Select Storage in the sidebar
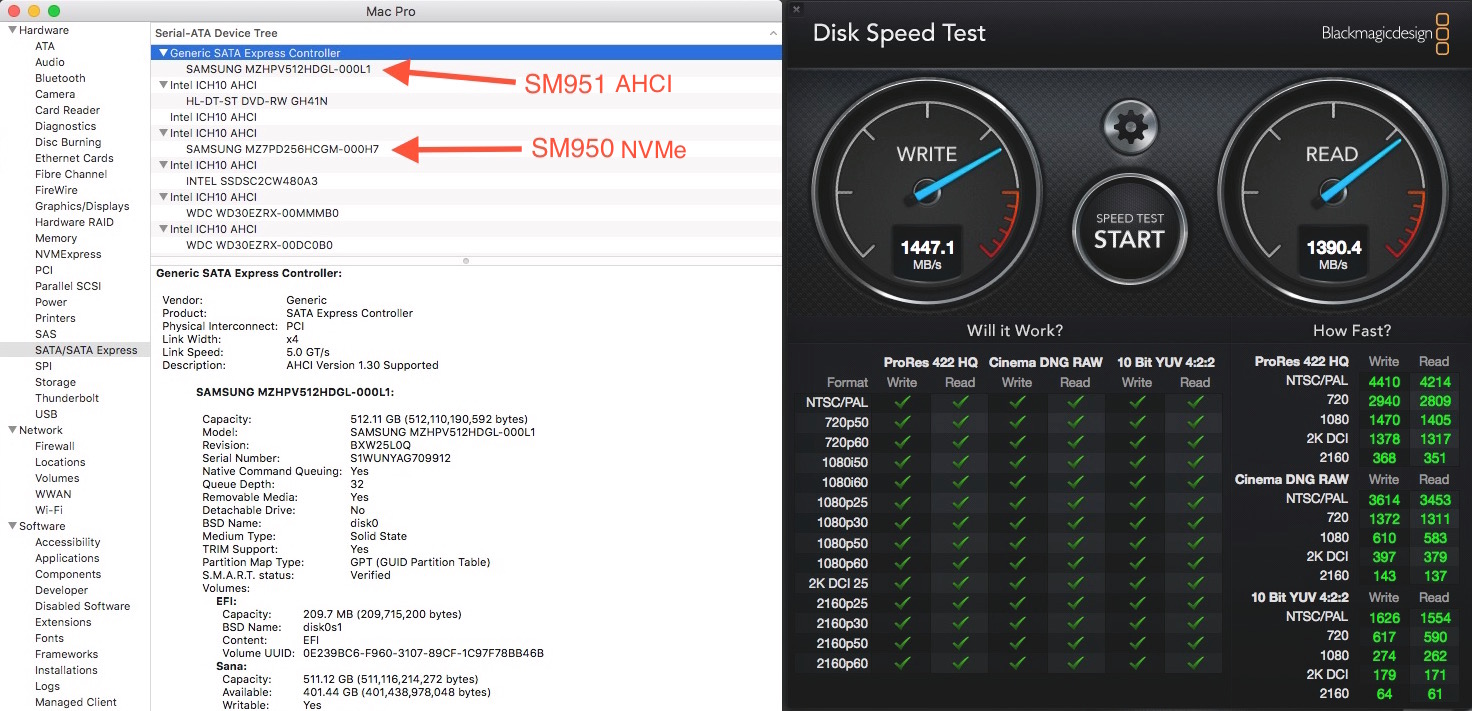Viewport: 1472px width, 711px height. (x=55, y=382)
